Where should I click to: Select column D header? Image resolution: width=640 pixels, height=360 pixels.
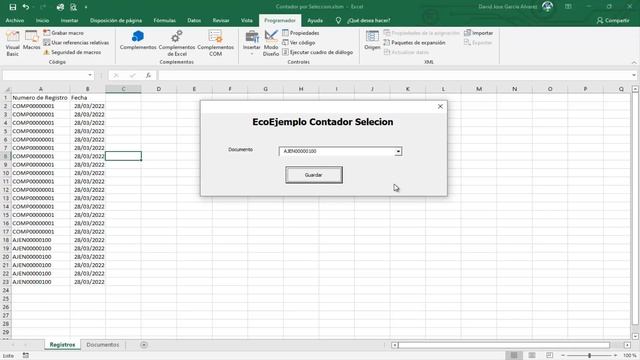[159, 89]
